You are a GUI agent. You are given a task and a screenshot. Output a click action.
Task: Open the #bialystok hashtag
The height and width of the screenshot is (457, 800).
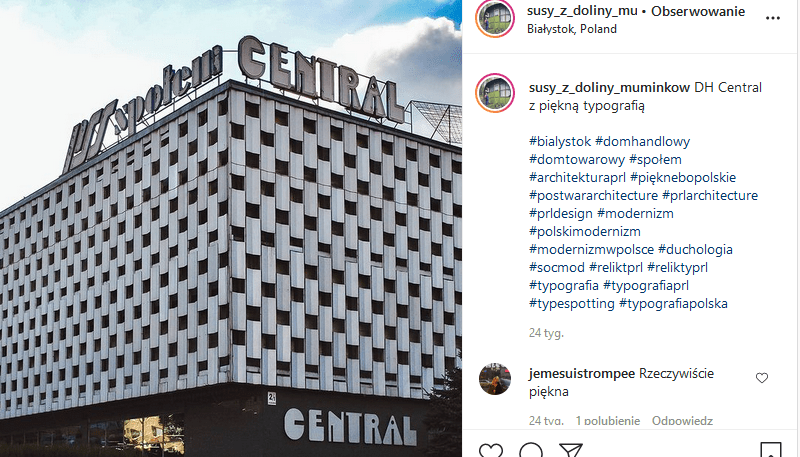560,141
